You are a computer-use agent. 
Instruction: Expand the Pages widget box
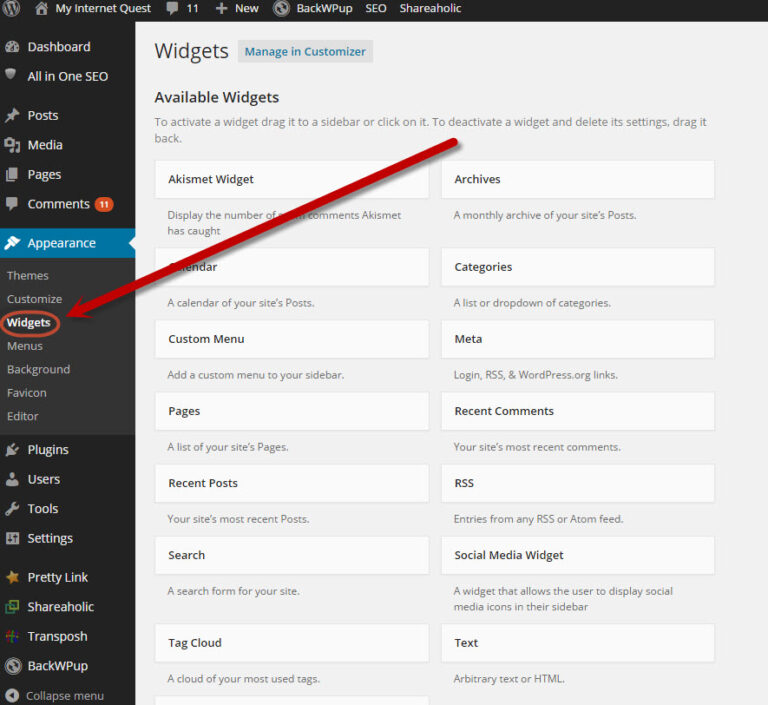click(292, 411)
